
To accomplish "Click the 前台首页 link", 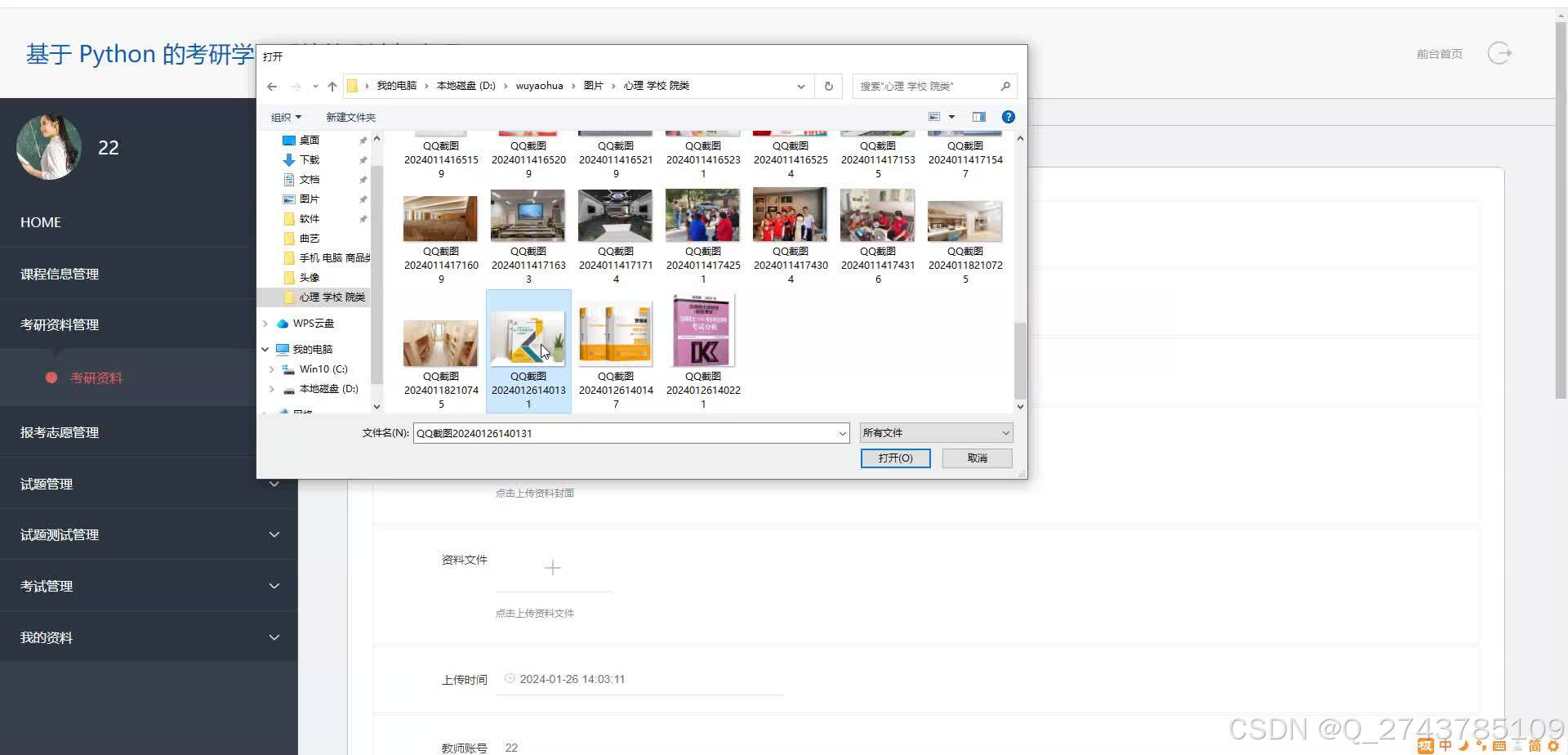I will pyautogui.click(x=1439, y=54).
